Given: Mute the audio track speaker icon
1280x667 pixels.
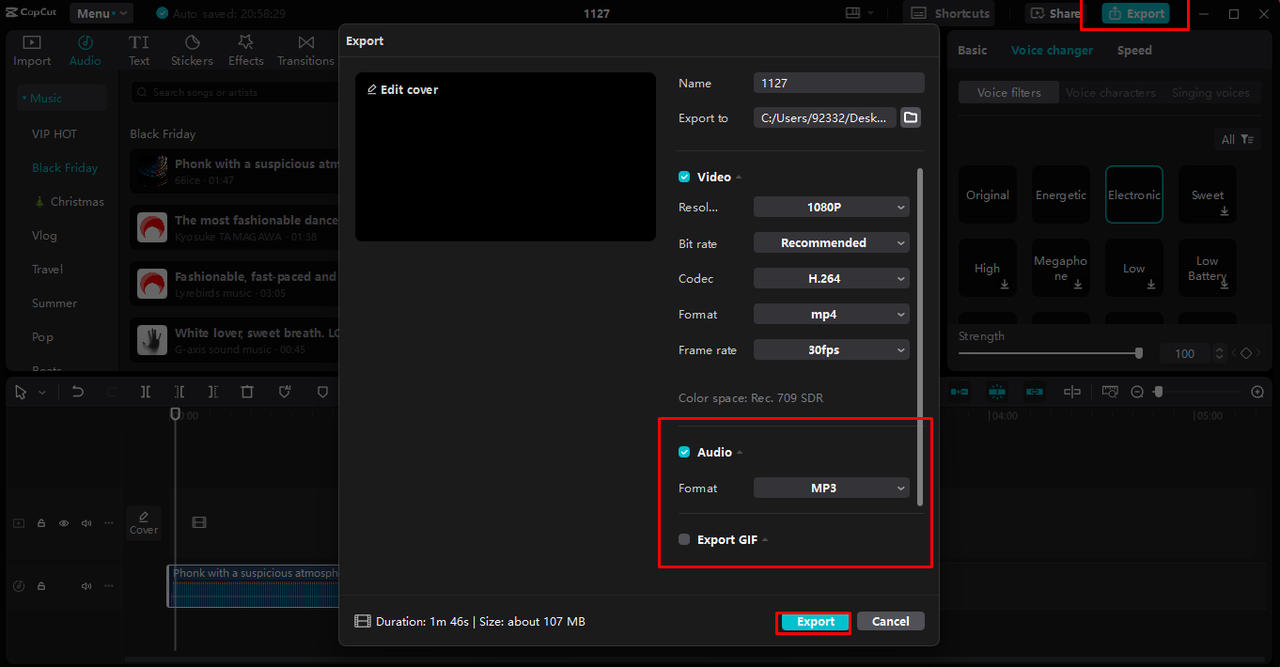Looking at the screenshot, I should pyautogui.click(x=86, y=586).
